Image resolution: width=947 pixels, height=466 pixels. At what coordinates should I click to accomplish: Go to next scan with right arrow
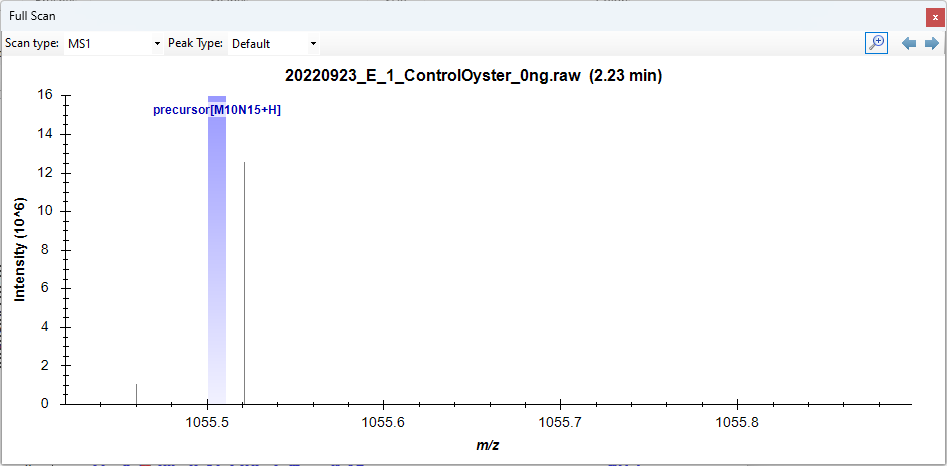point(931,43)
